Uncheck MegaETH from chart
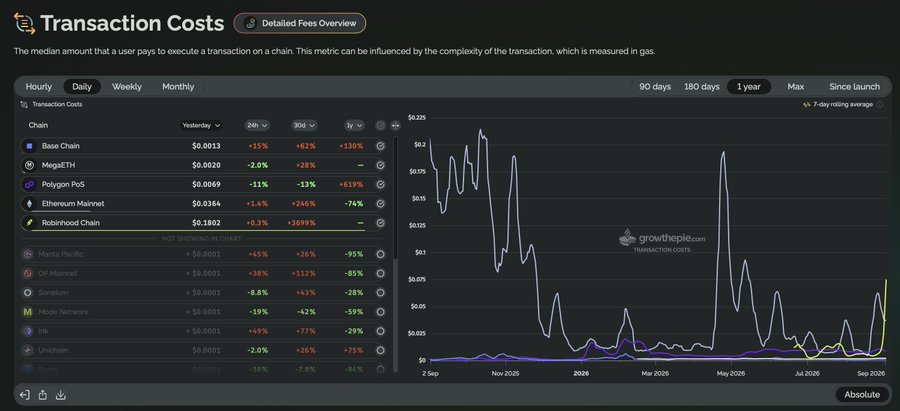 click(x=380, y=165)
